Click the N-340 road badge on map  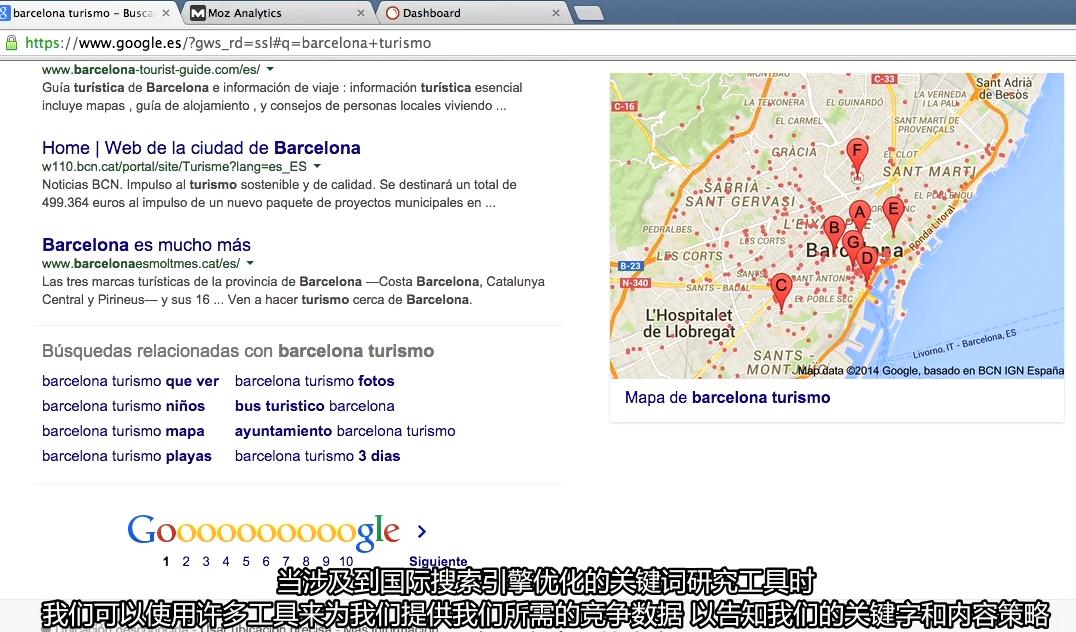634,282
